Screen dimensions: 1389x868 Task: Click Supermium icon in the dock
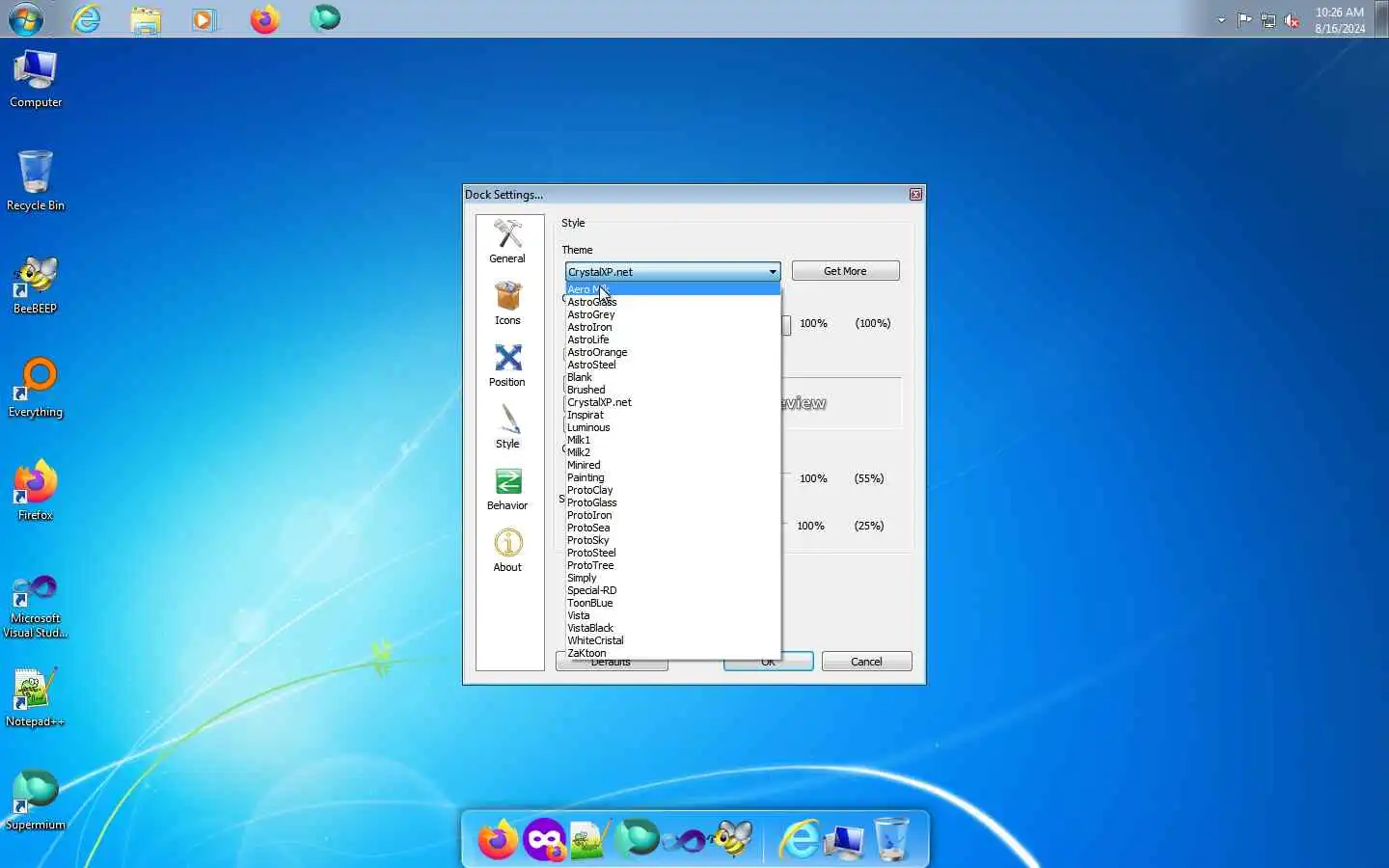click(x=637, y=839)
